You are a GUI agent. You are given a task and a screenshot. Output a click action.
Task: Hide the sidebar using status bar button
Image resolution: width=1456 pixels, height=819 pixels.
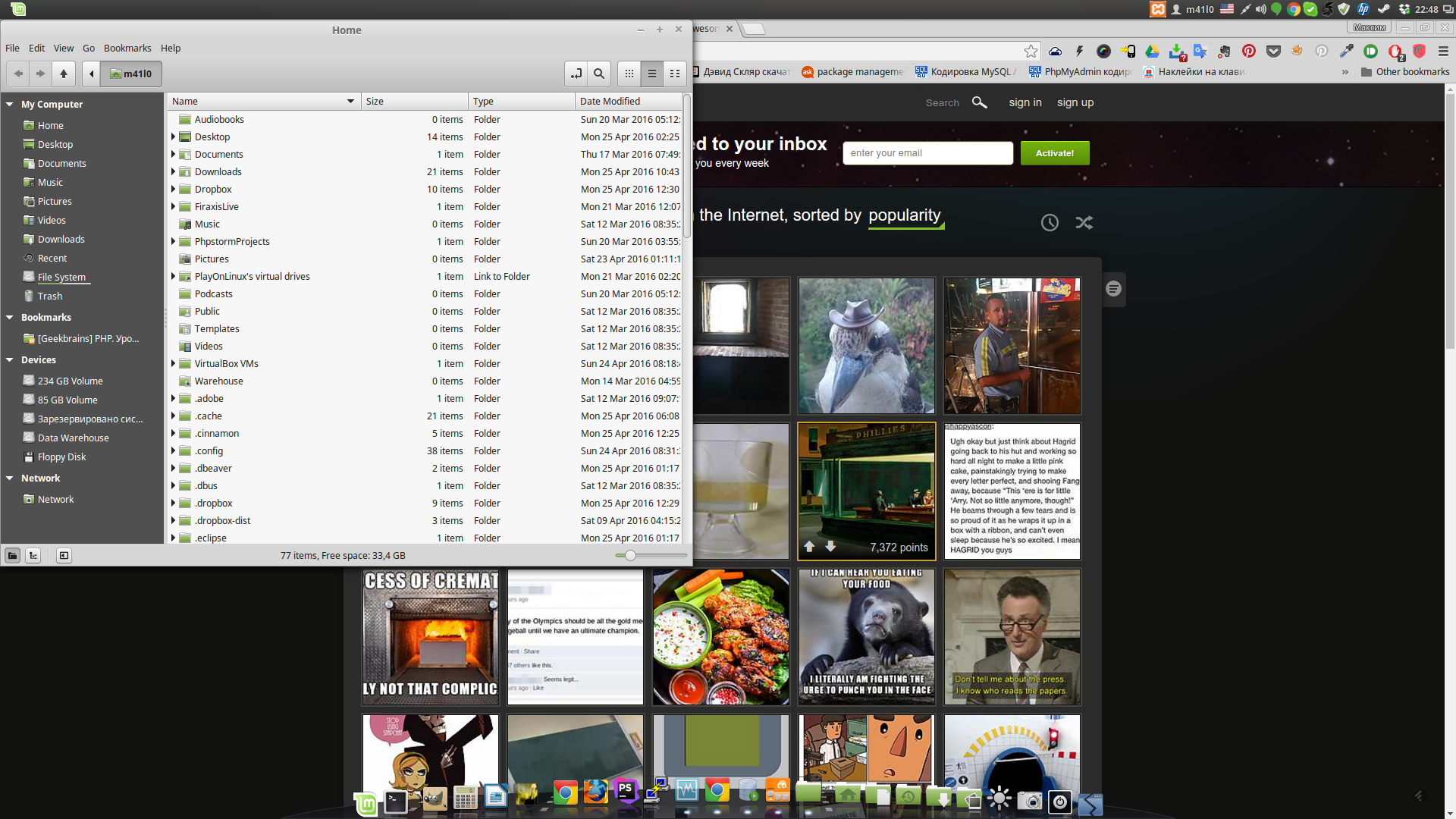click(x=64, y=556)
